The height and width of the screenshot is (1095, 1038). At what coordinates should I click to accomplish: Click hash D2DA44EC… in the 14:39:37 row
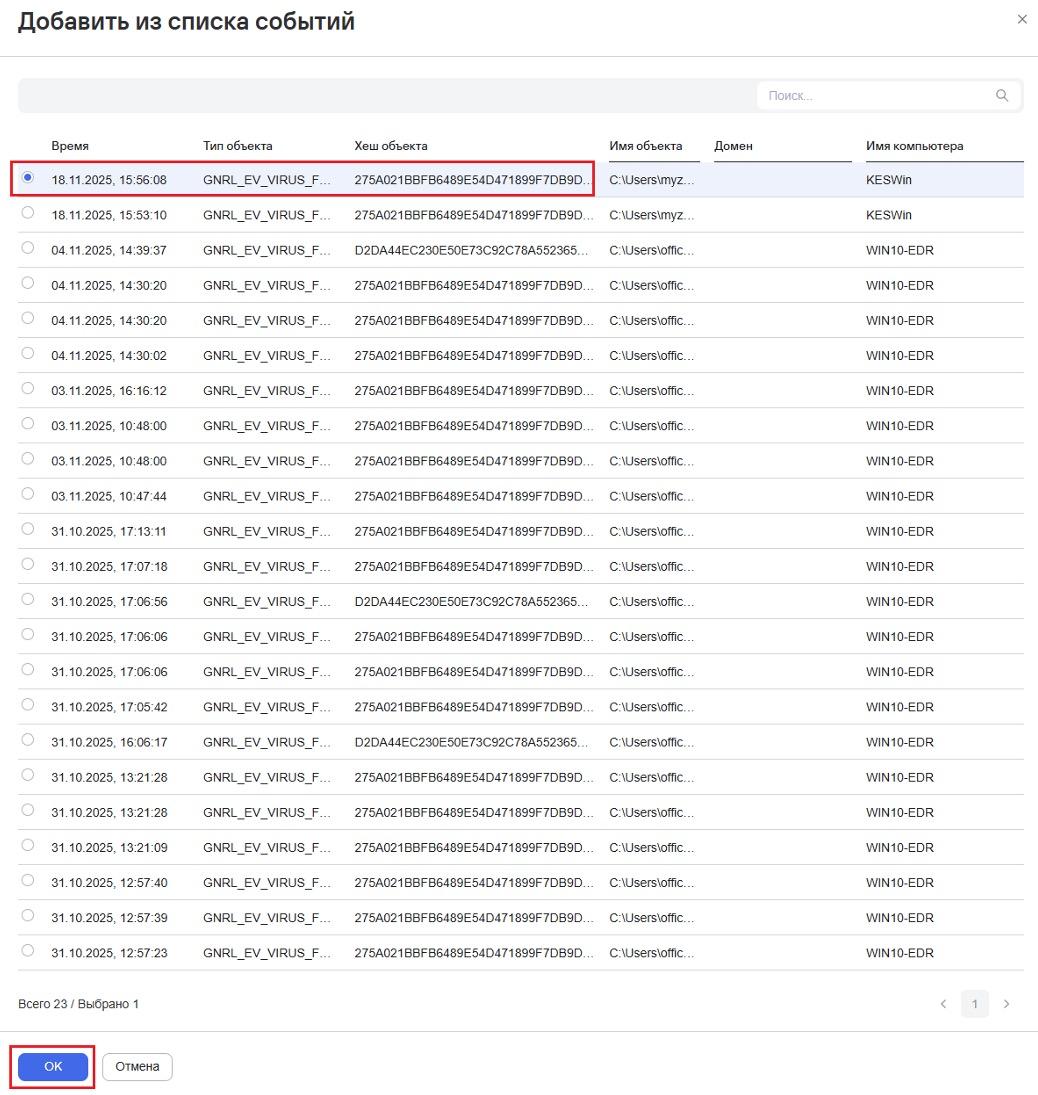click(x=472, y=250)
